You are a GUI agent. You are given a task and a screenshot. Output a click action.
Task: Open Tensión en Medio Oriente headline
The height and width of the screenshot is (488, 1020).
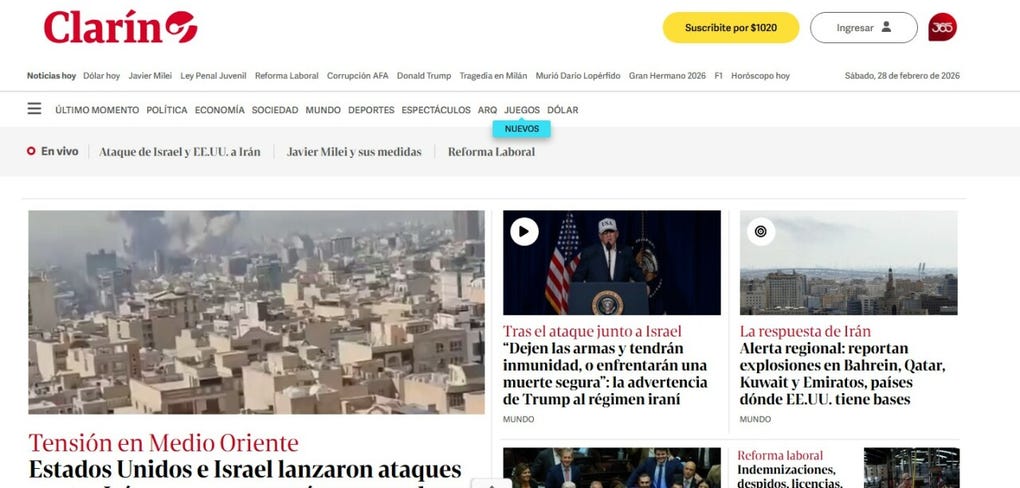163,443
